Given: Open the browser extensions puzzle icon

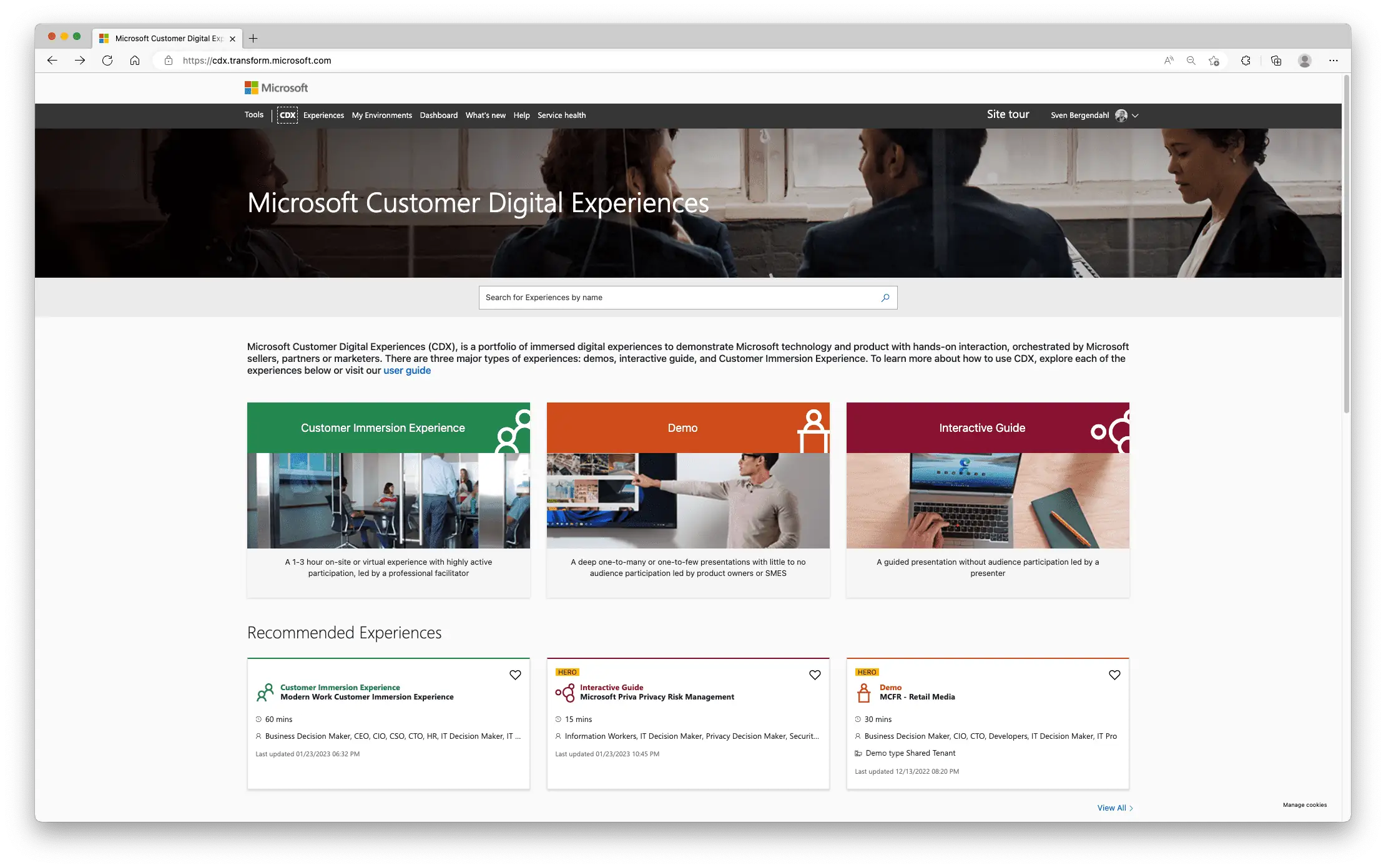Looking at the screenshot, I should pyautogui.click(x=1246, y=61).
